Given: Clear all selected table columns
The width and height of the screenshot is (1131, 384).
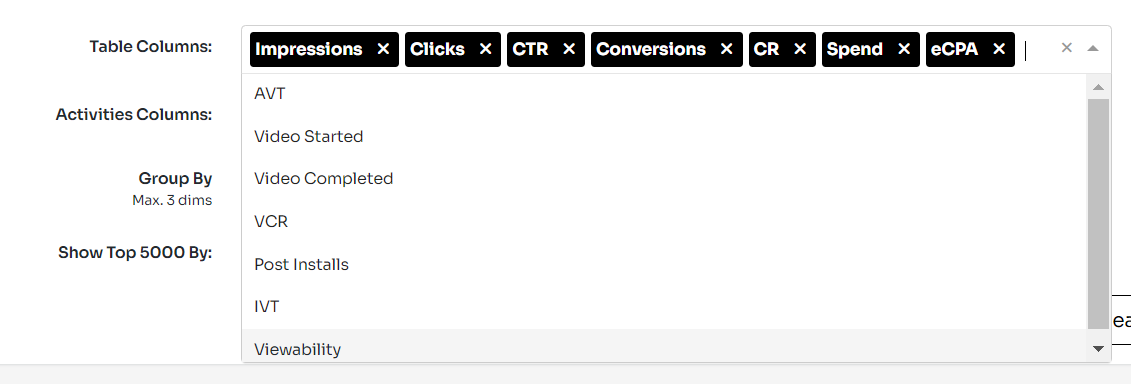Looking at the screenshot, I should tap(1067, 48).
